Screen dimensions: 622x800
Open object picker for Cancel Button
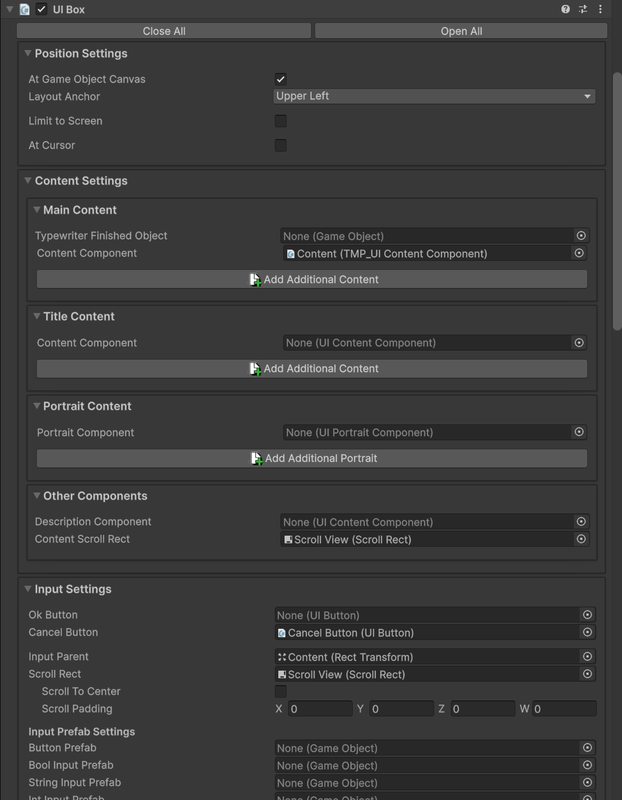[587, 633]
